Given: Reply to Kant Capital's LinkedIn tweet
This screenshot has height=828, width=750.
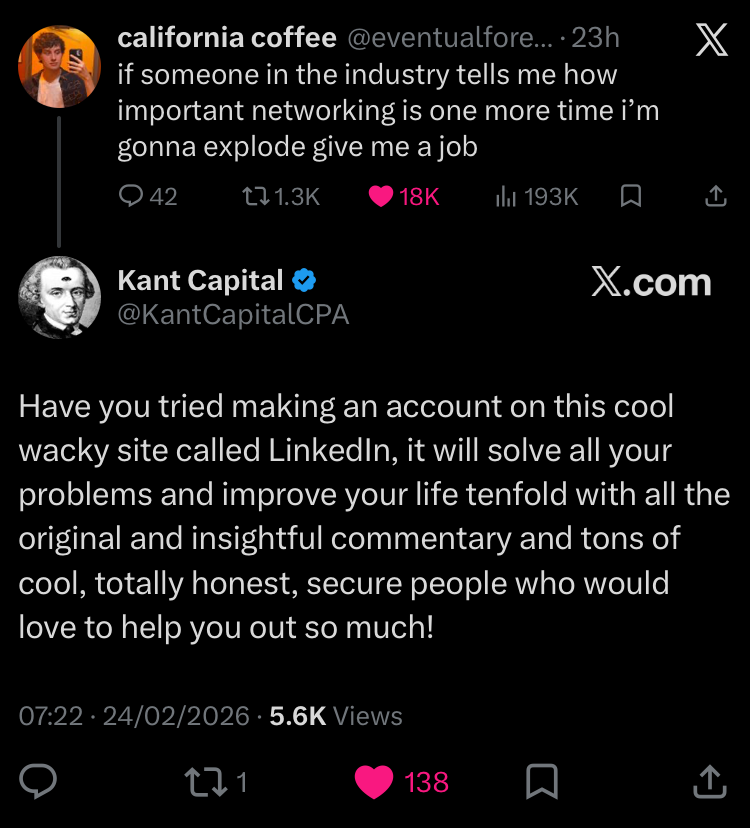Looking at the screenshot, I should click(x=39, y=781).
